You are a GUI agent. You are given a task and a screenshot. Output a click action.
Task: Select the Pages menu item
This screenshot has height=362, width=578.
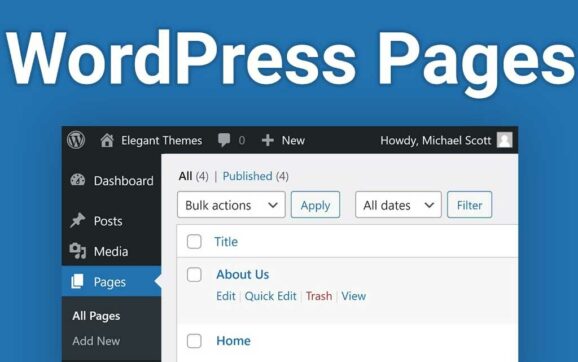click(x=111, y=282)
